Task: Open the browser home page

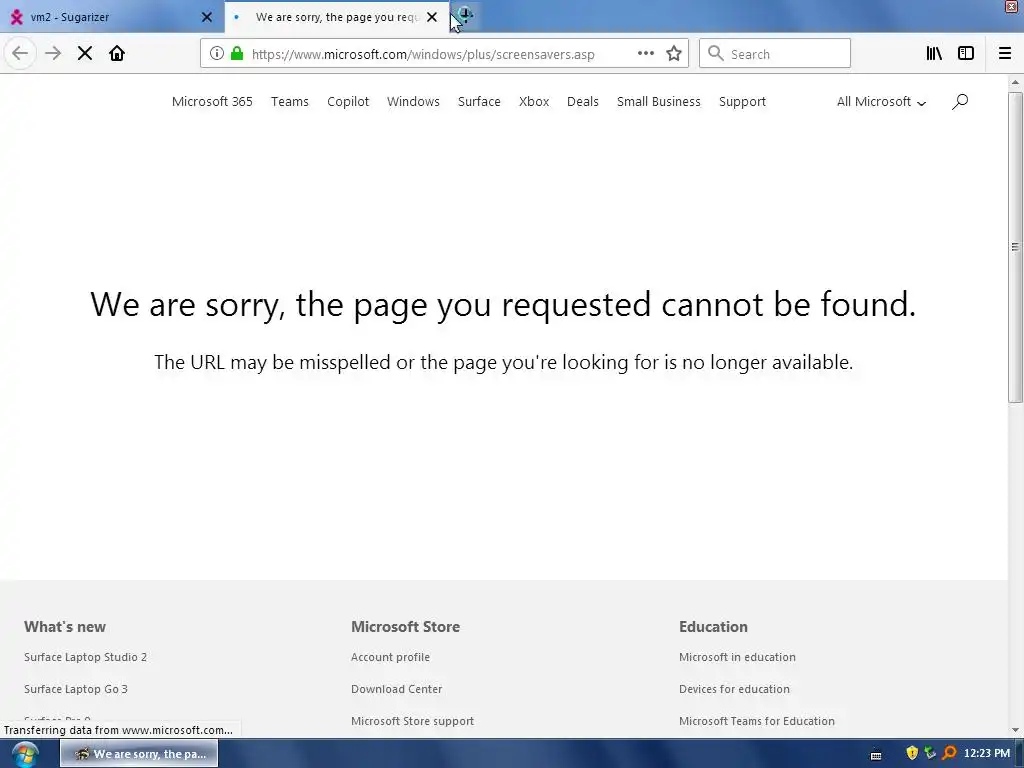Action: coord(117,54)
